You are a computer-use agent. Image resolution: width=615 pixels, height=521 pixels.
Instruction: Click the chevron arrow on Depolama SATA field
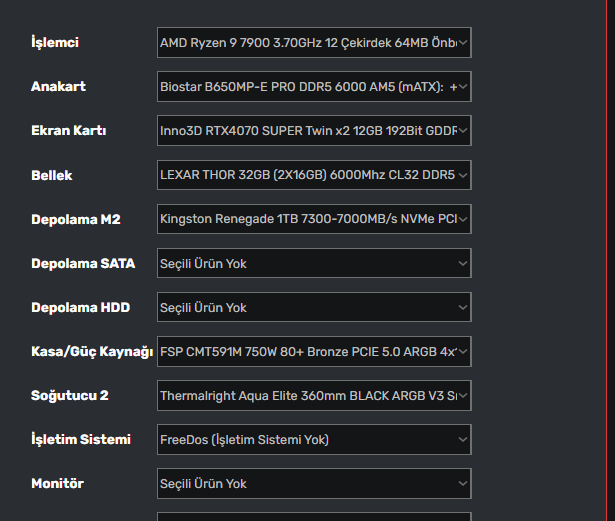coord(463,263)
